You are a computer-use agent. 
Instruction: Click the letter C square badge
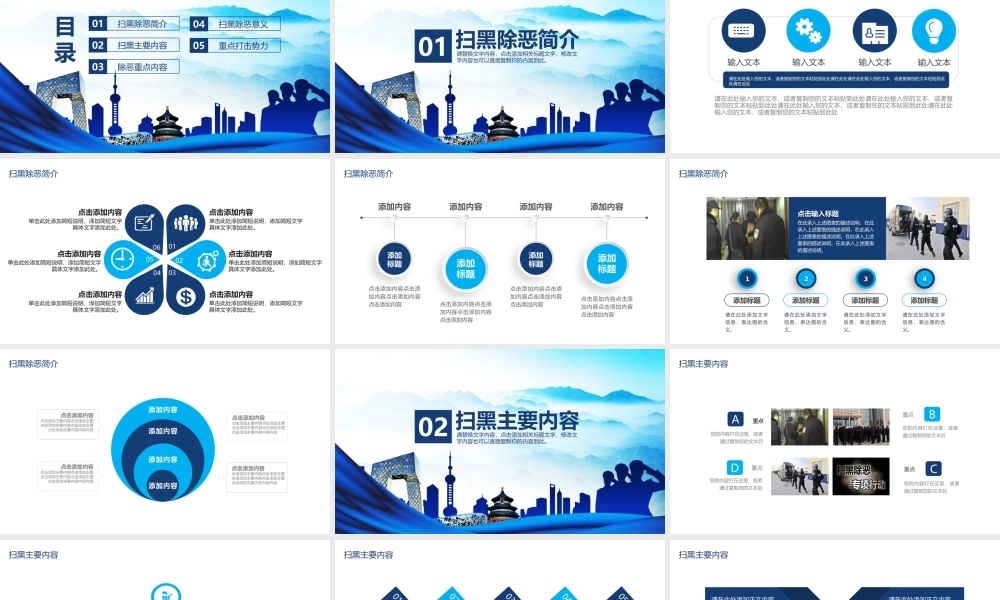click(x=933, y=468)
